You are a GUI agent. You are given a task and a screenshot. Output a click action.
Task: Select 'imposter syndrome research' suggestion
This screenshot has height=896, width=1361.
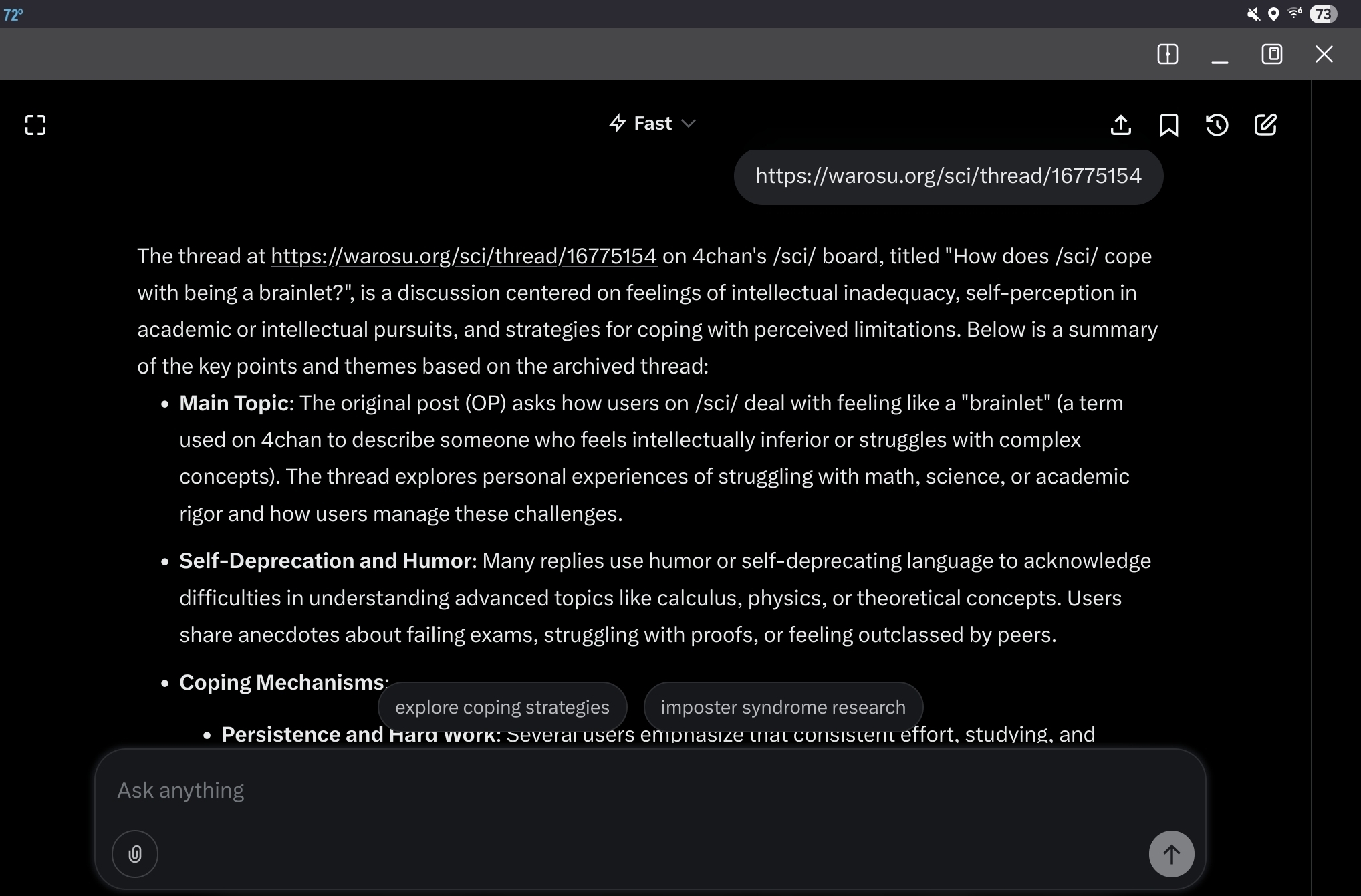pyautogui.click(x=783, y=707)
